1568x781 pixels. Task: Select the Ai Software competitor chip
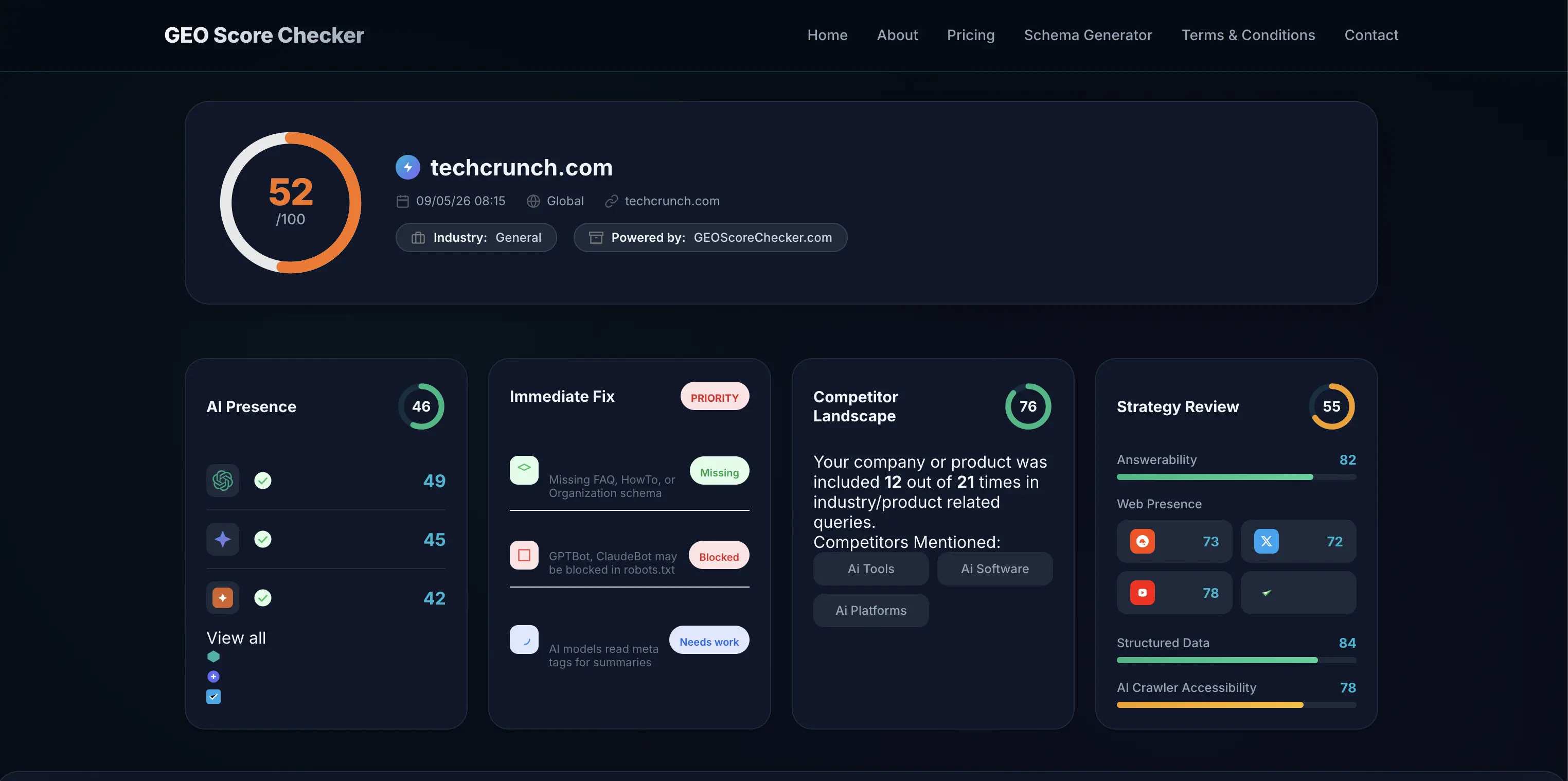point(995,569)
